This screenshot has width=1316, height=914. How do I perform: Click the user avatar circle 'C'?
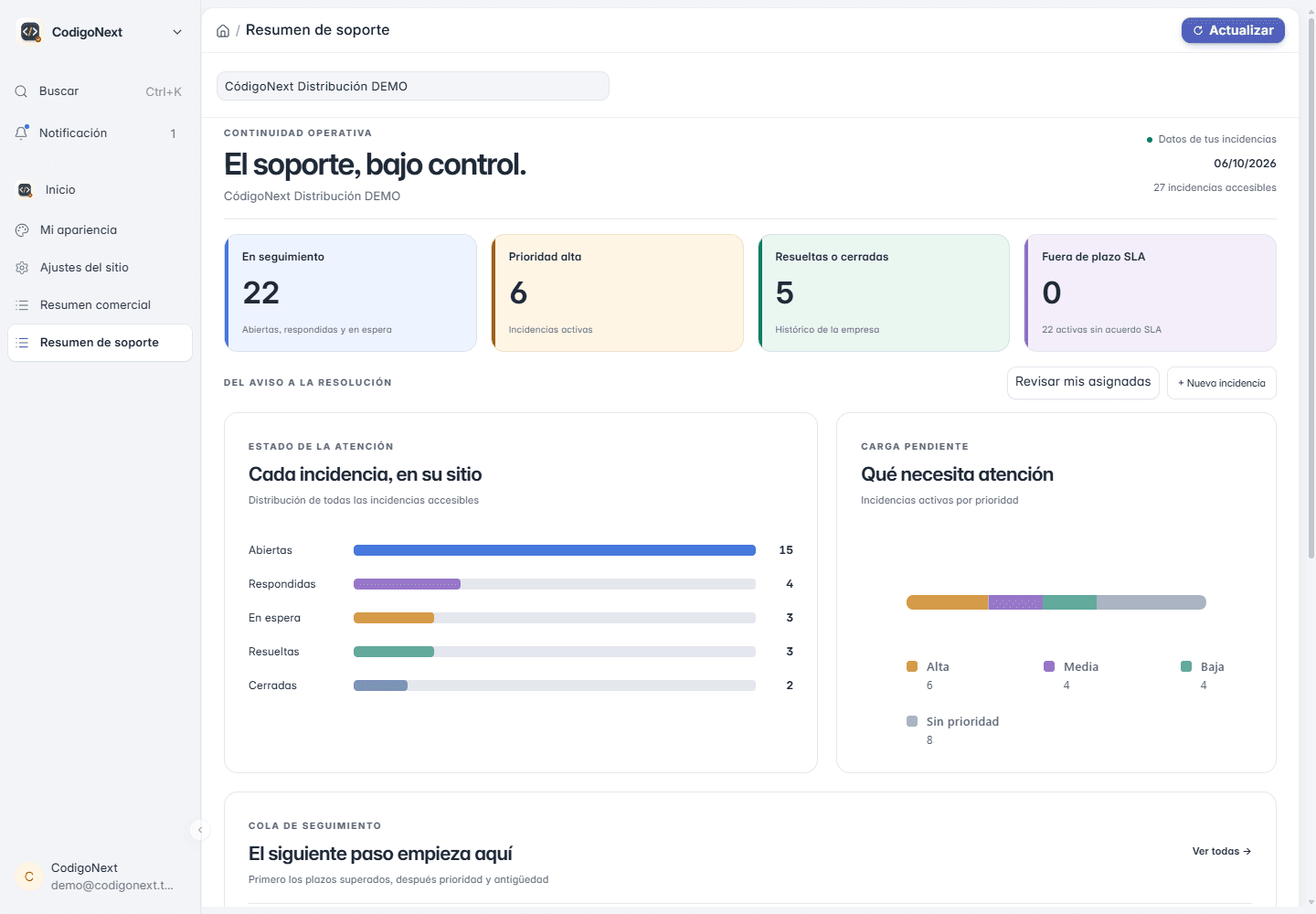29,877
